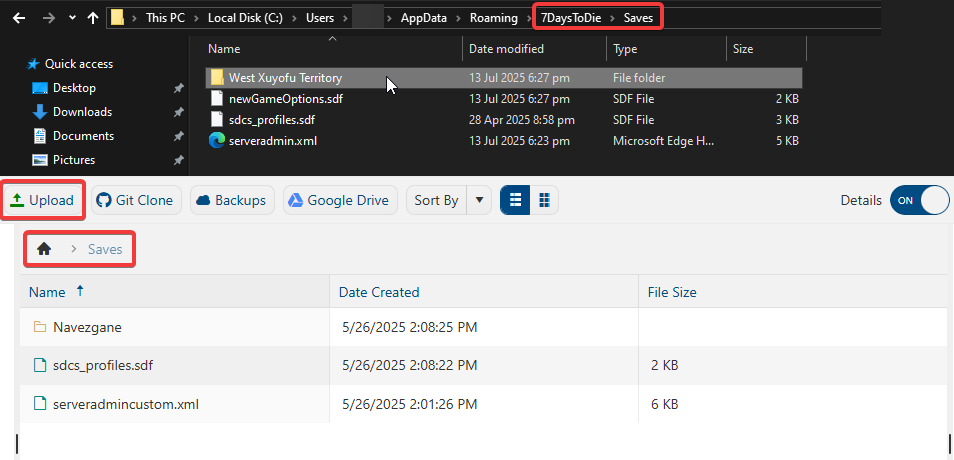The image size is (954, 460).
Task: Click the Google Drive button
Action: (x=340, y=200)
